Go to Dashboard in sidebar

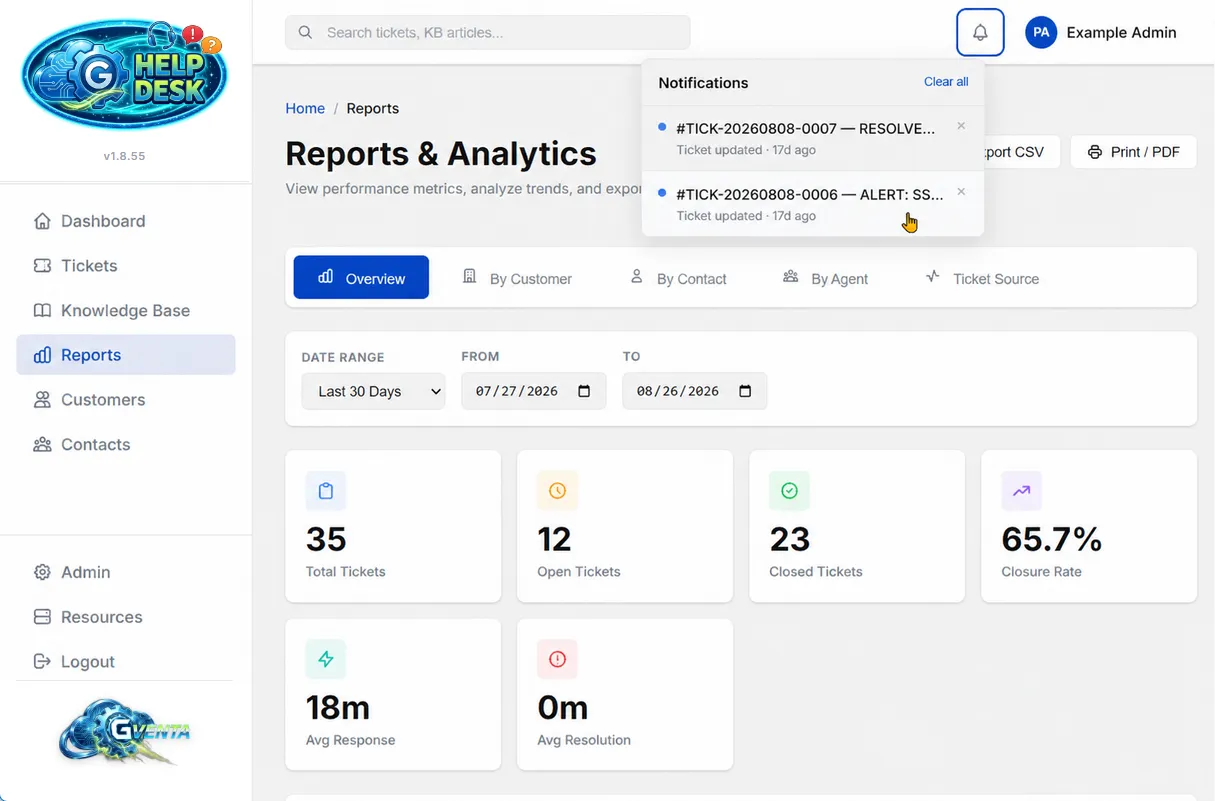pos(126,221)
